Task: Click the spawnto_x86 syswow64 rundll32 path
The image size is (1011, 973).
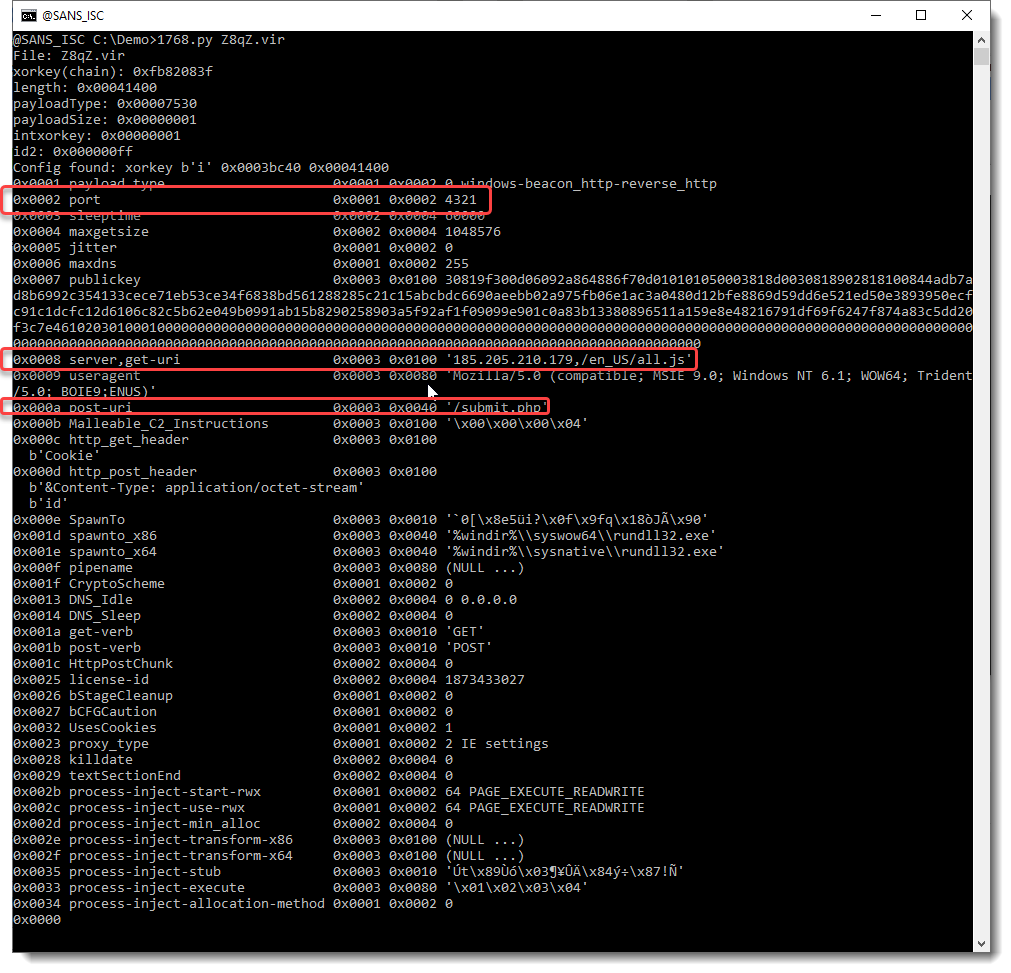Action: click(580, 536)
